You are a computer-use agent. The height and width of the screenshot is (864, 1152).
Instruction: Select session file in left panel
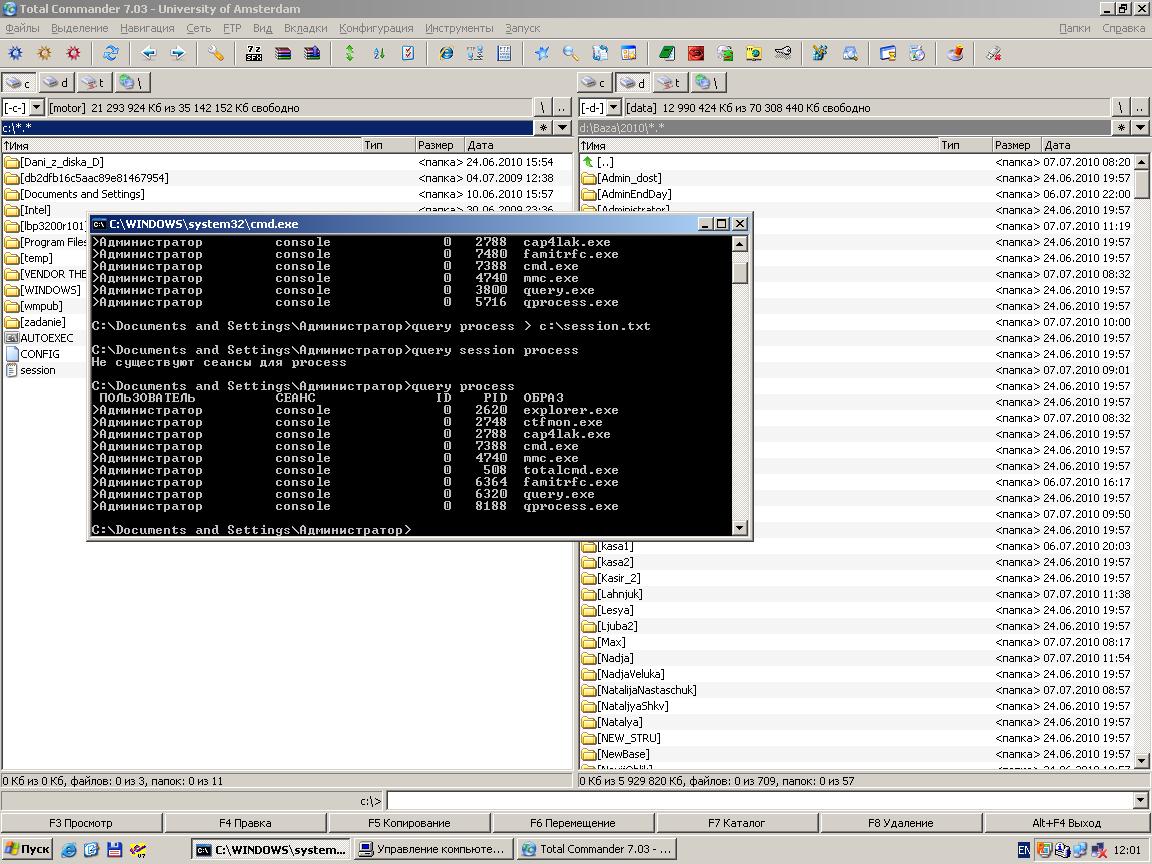pos(31,370)
